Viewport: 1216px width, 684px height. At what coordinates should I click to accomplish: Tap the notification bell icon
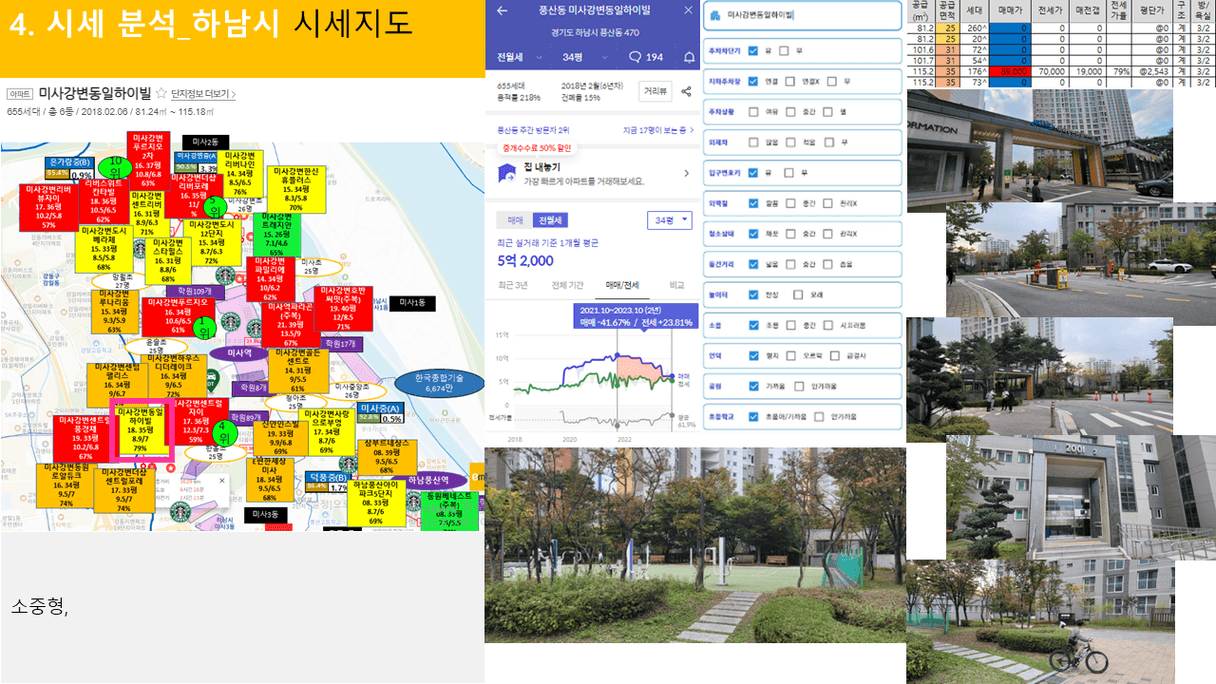click(x=689, y=57)
